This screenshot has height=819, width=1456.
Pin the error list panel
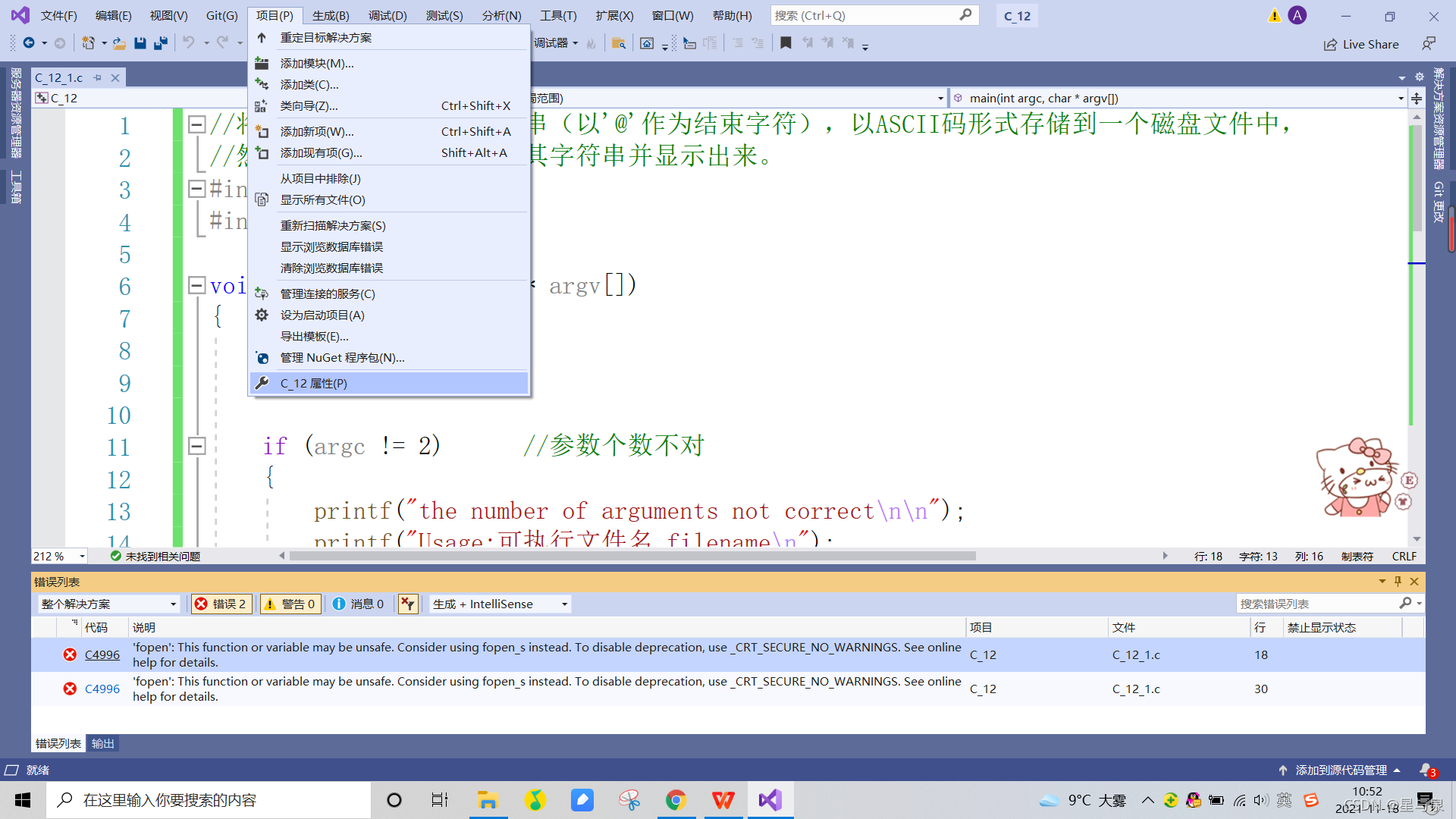[x=1398, y=582]
